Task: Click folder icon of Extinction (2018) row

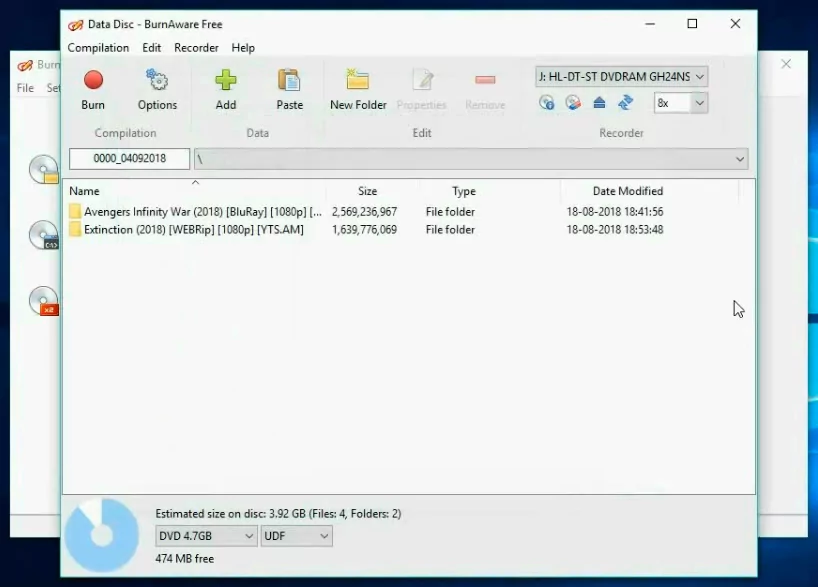Action: 75,229
